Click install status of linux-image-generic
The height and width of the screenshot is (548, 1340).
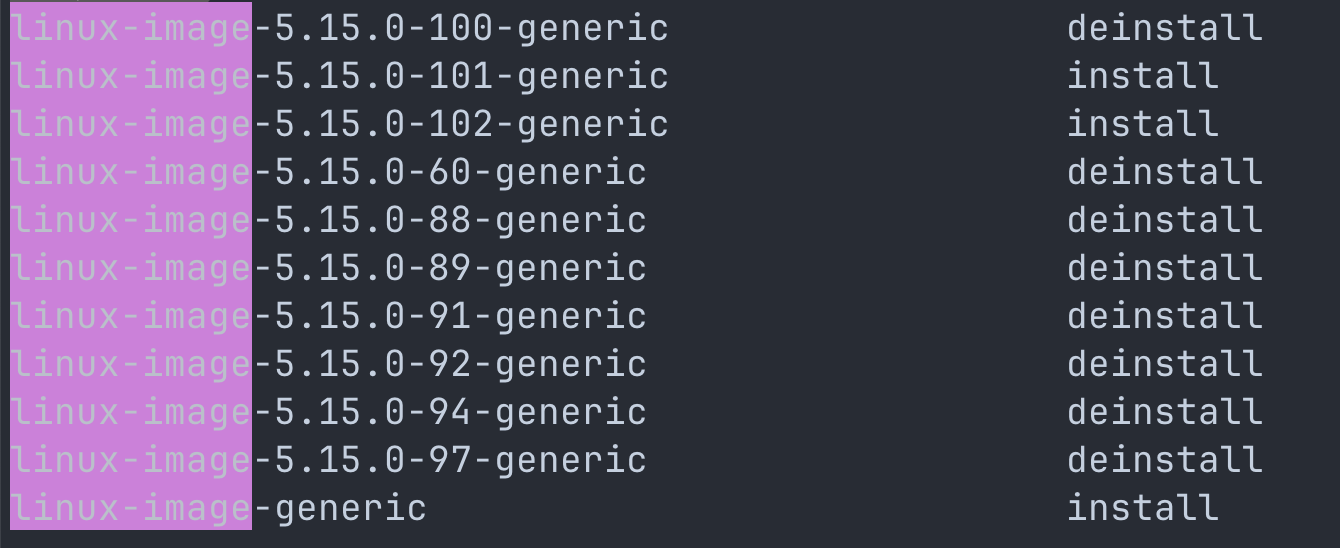point(1143,508)
